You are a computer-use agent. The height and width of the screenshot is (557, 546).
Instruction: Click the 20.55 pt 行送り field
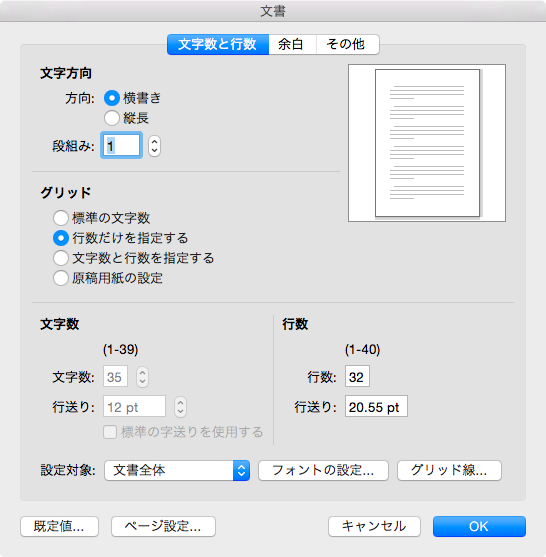pyautogui.click(x=376, y=406)
